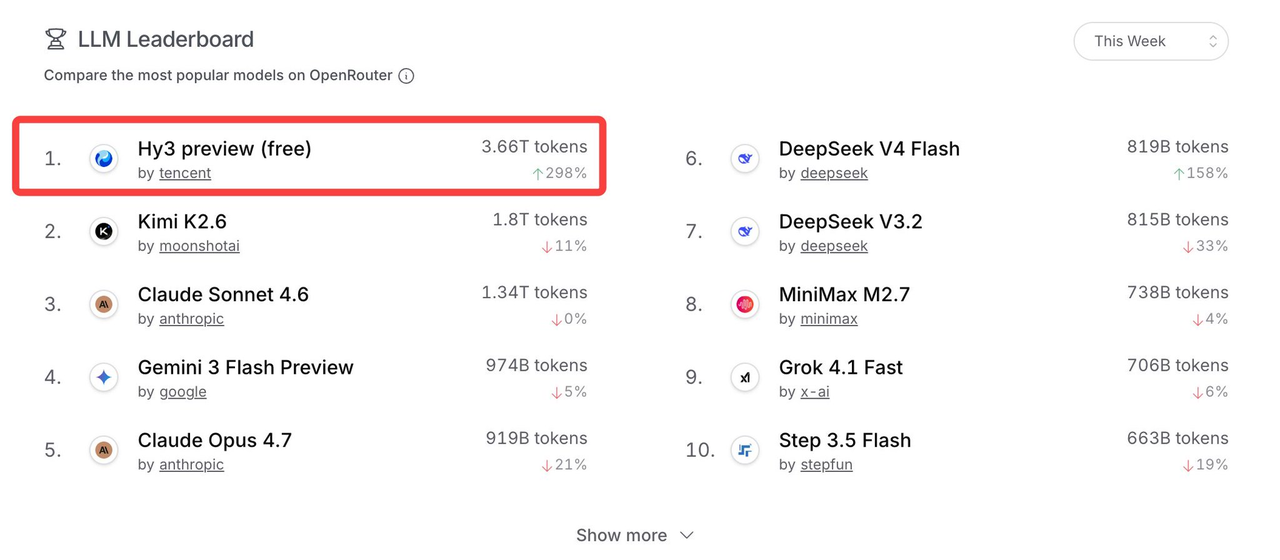Click the 815B tokens value
Screen dimensions: 1280x560
[1178, 220]
